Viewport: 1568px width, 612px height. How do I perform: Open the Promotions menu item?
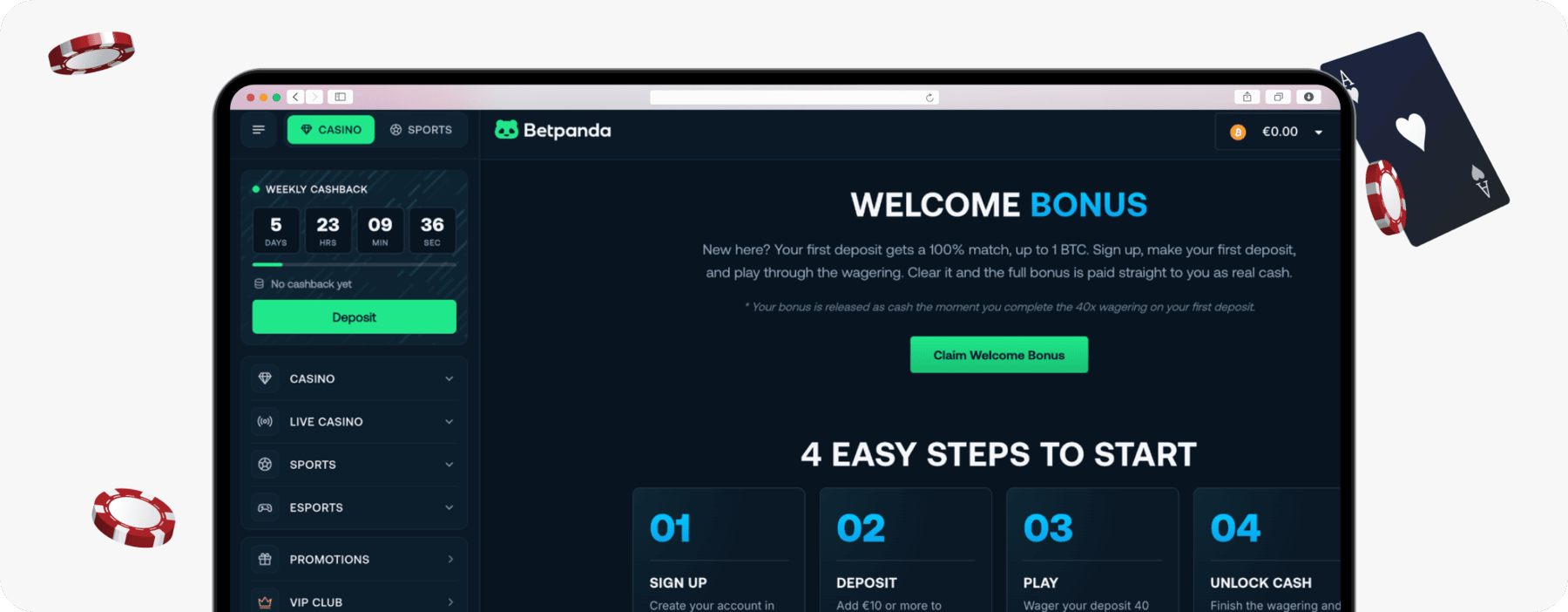(355, 559)
